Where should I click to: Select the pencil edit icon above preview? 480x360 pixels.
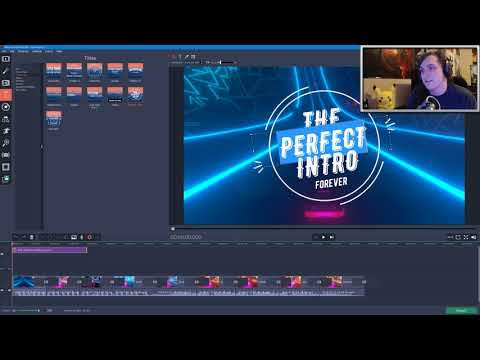[187, 57]
